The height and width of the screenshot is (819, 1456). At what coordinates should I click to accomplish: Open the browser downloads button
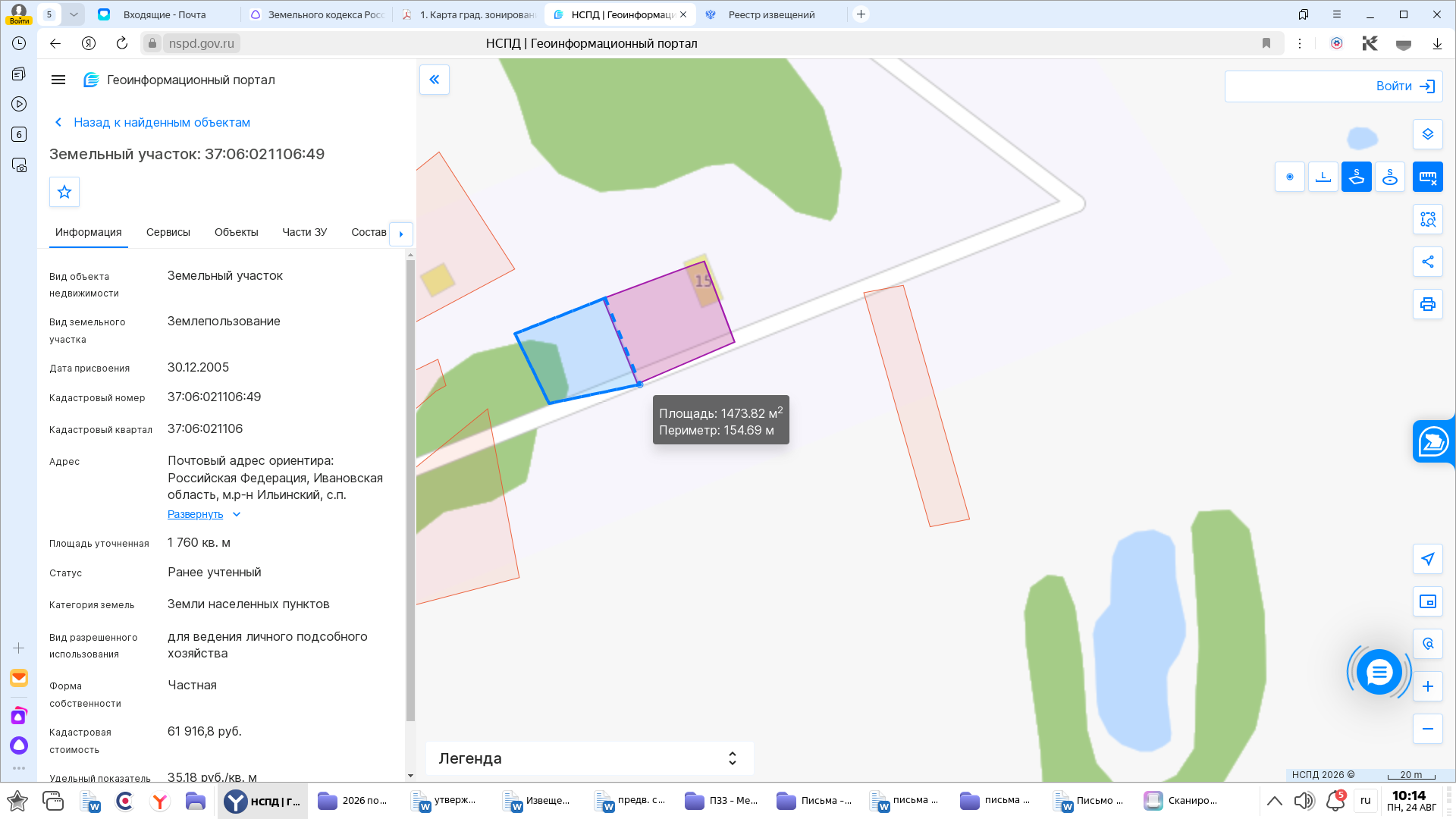click(1437, 43)
